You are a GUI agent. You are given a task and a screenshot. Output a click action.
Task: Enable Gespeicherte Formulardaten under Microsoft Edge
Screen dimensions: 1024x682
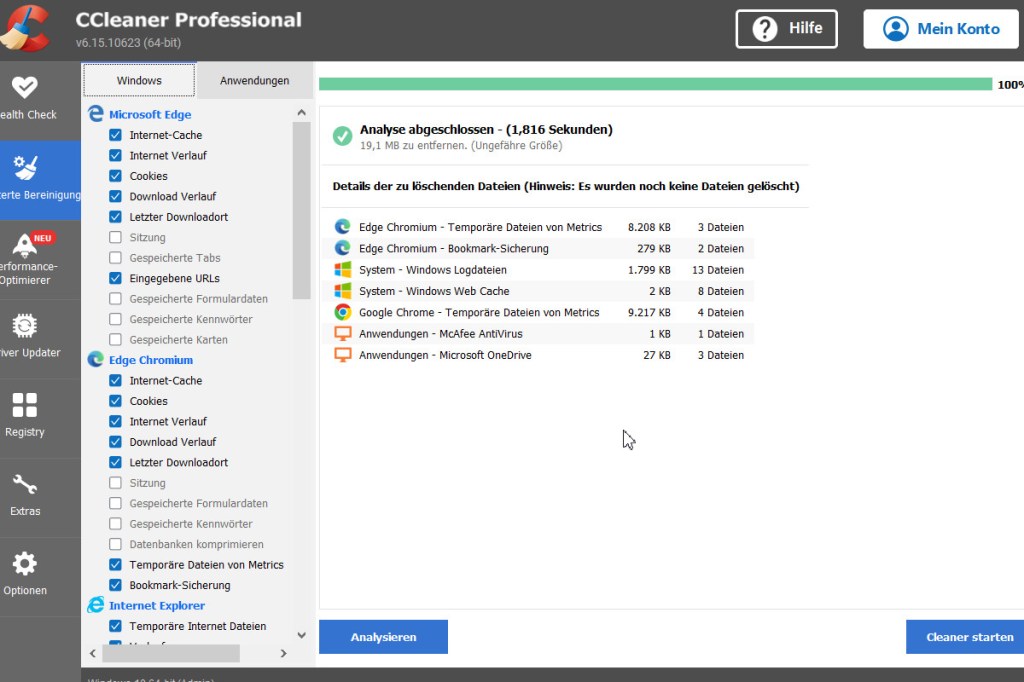pyautogui.click(x=116, y=299)
